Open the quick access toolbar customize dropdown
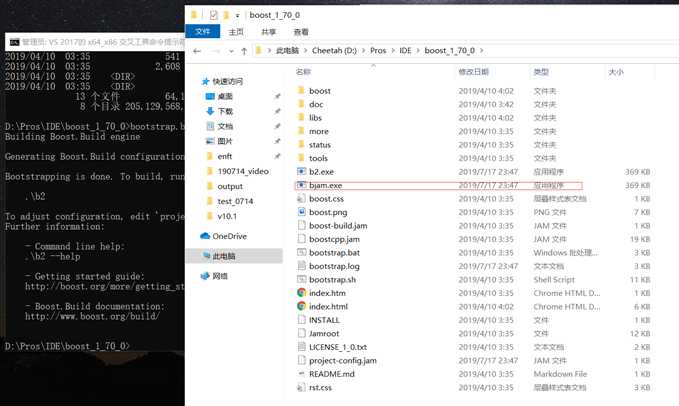Image resolution: width=679 pixels, height=406 pixels. point(237,16)
